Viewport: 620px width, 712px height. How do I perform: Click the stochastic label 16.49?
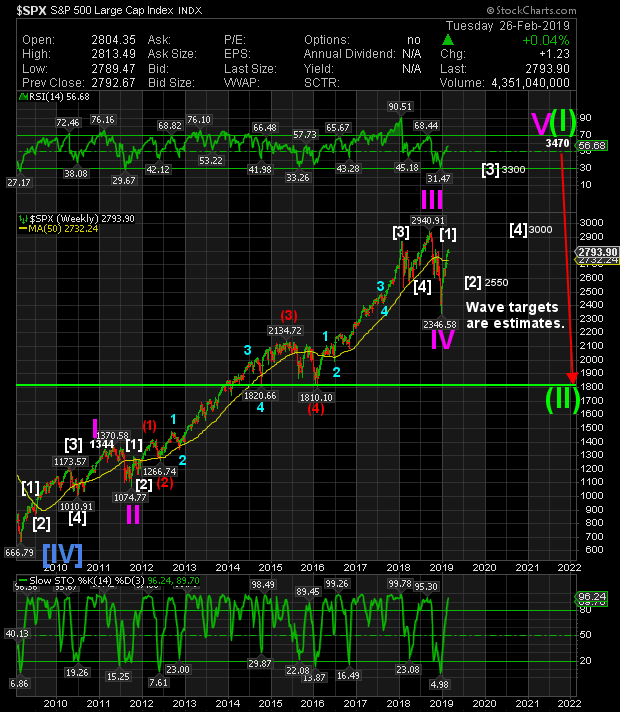(x=348, y=676)
